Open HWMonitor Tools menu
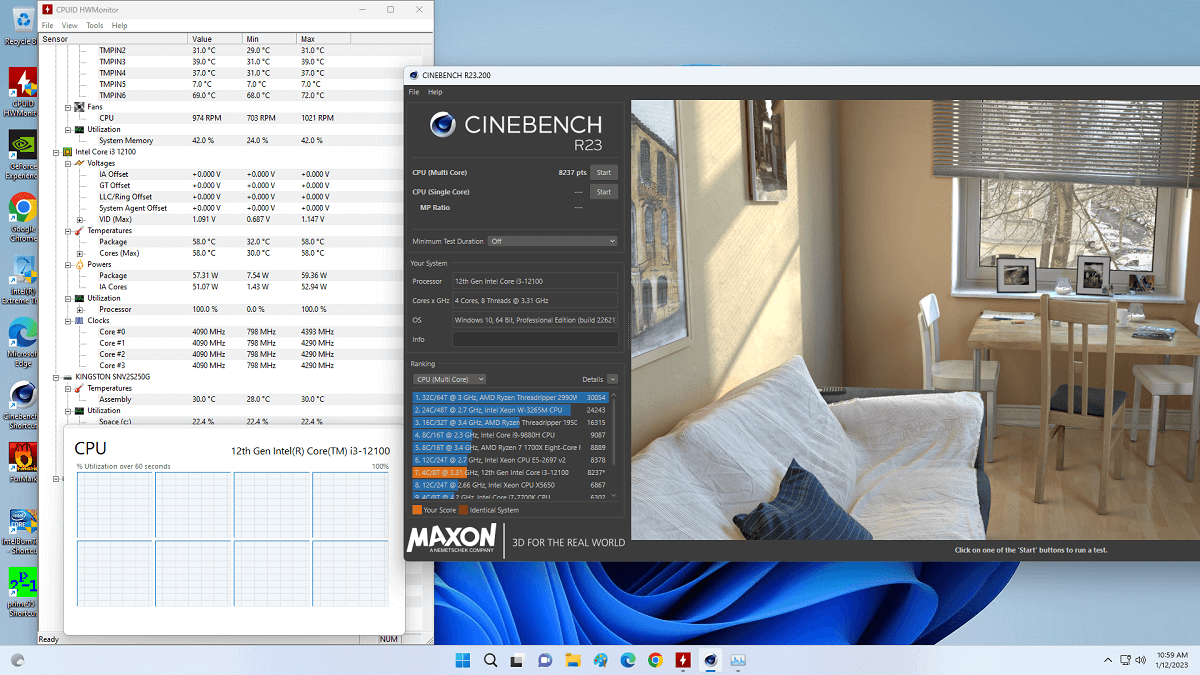 [x=95, y=25]
